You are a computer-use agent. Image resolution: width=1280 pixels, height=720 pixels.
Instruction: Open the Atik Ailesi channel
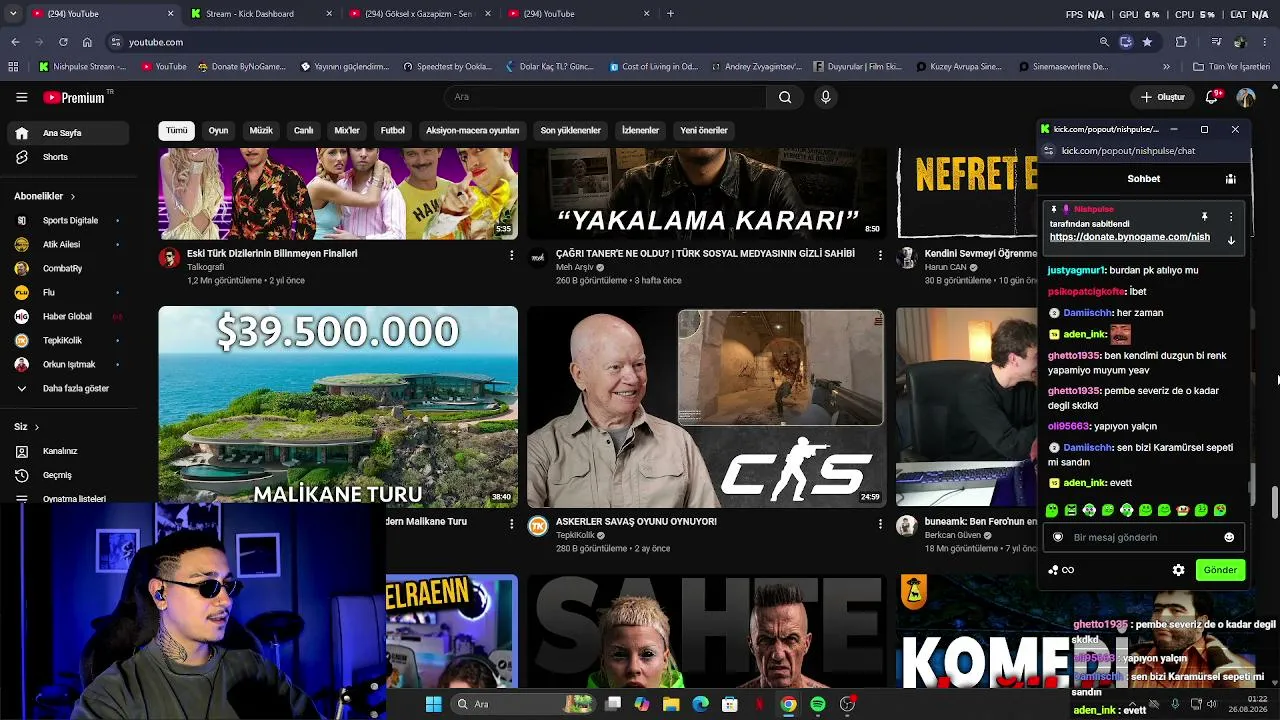[x=68, y=244]
